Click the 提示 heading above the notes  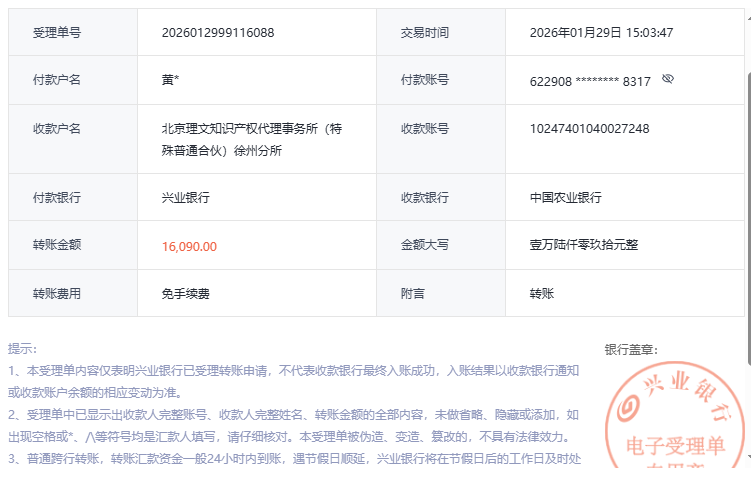(x=22, y=349)
